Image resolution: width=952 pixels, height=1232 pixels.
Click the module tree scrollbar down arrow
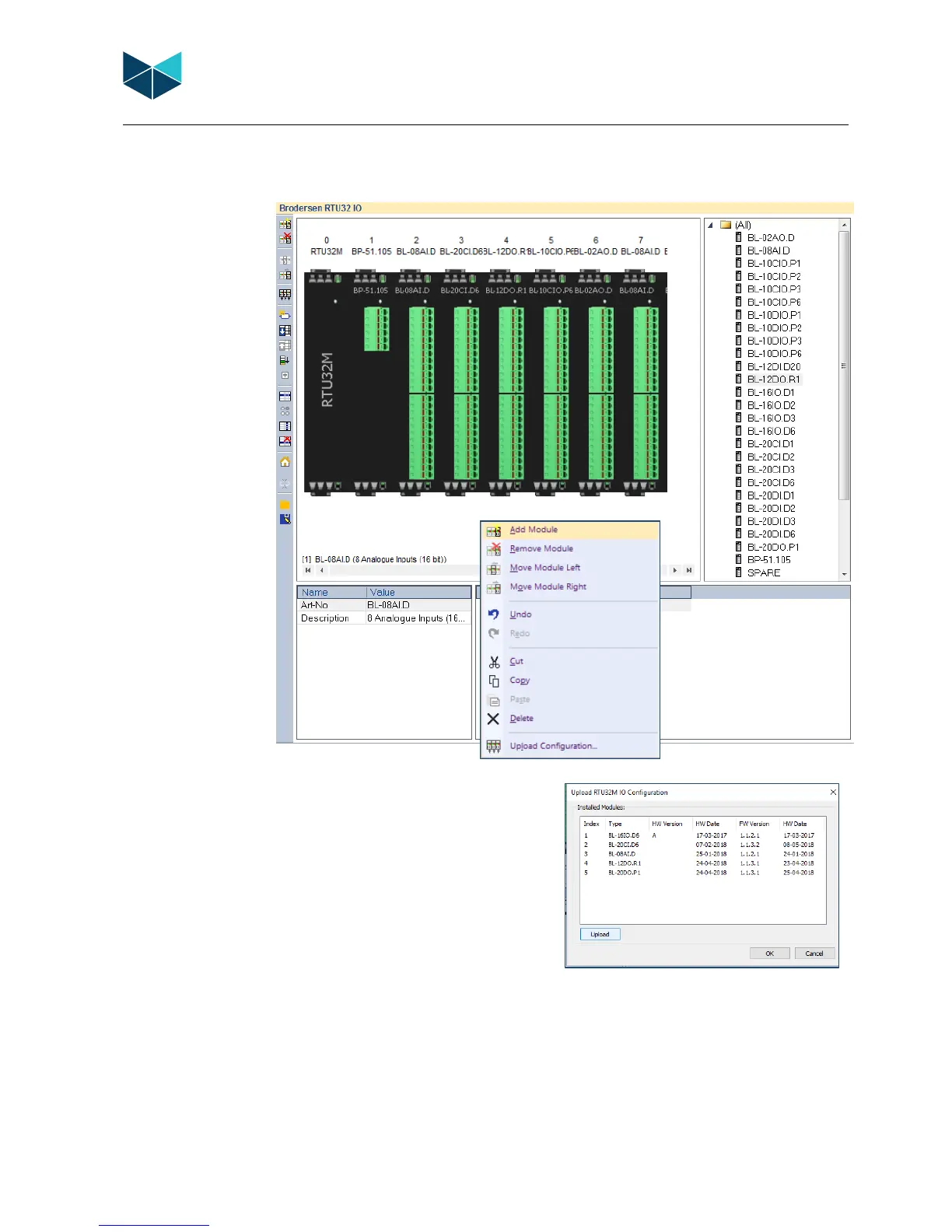(x=844, y=575)
